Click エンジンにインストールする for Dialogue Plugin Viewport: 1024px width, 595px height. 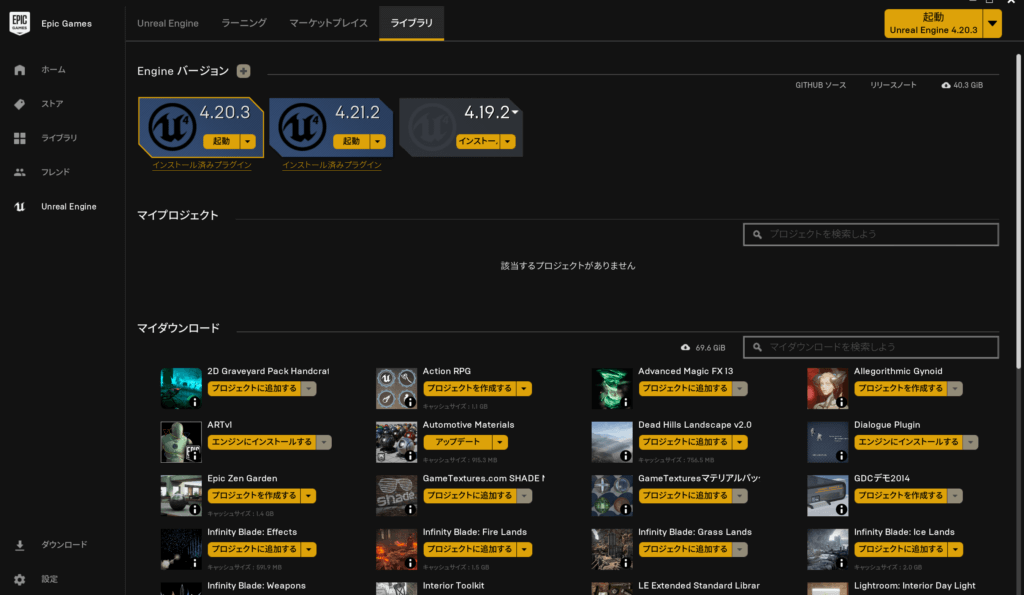[908, 442]
